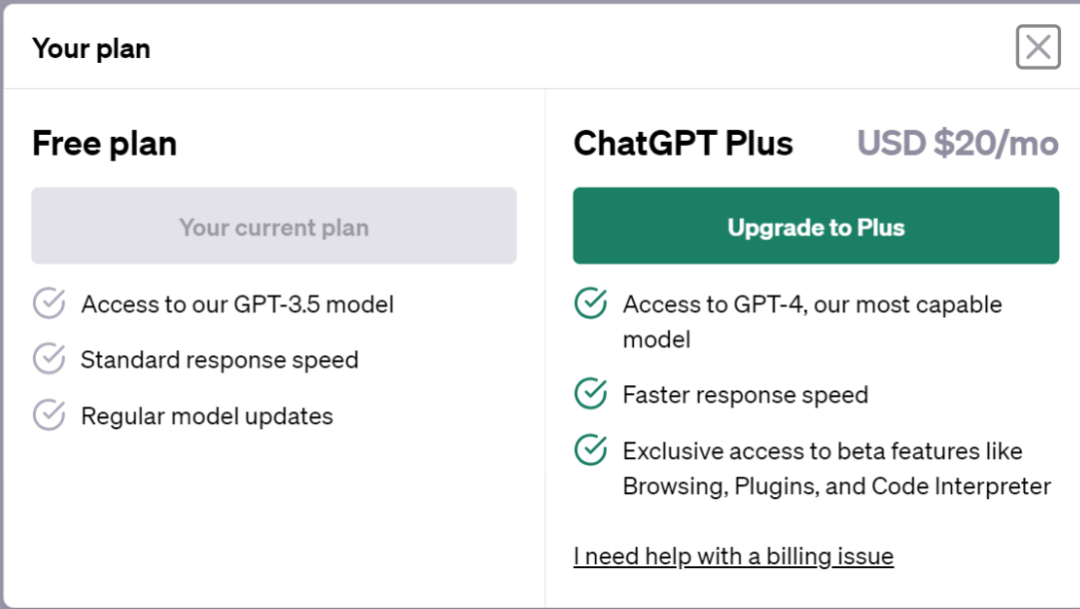Click the green checkmark beside Access to GPT-4
The width and height of the screenshot is (1080, 609).
click(591, 304)
